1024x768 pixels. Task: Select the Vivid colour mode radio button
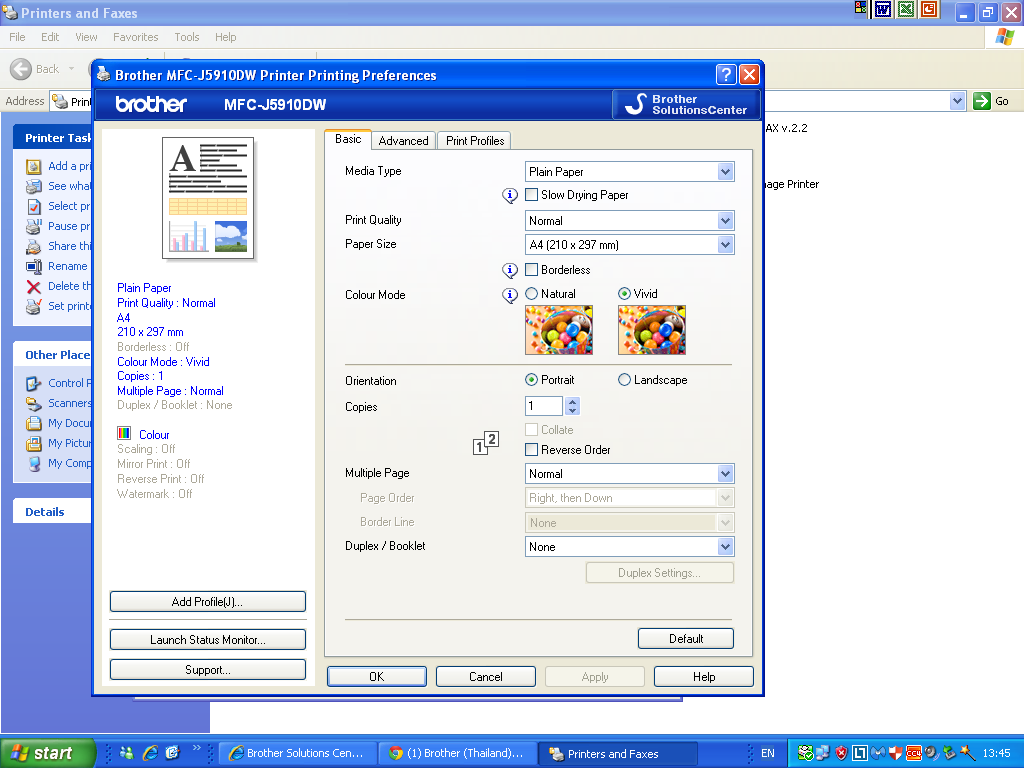624,294
